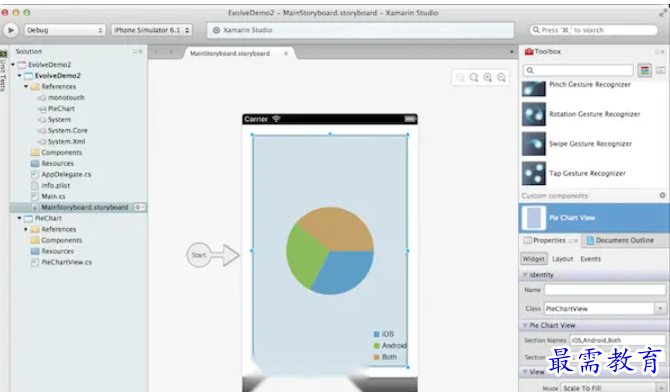The width and height of the screenshot is (670, 392).
Task: Select Info.plist file
Action: 56,186
